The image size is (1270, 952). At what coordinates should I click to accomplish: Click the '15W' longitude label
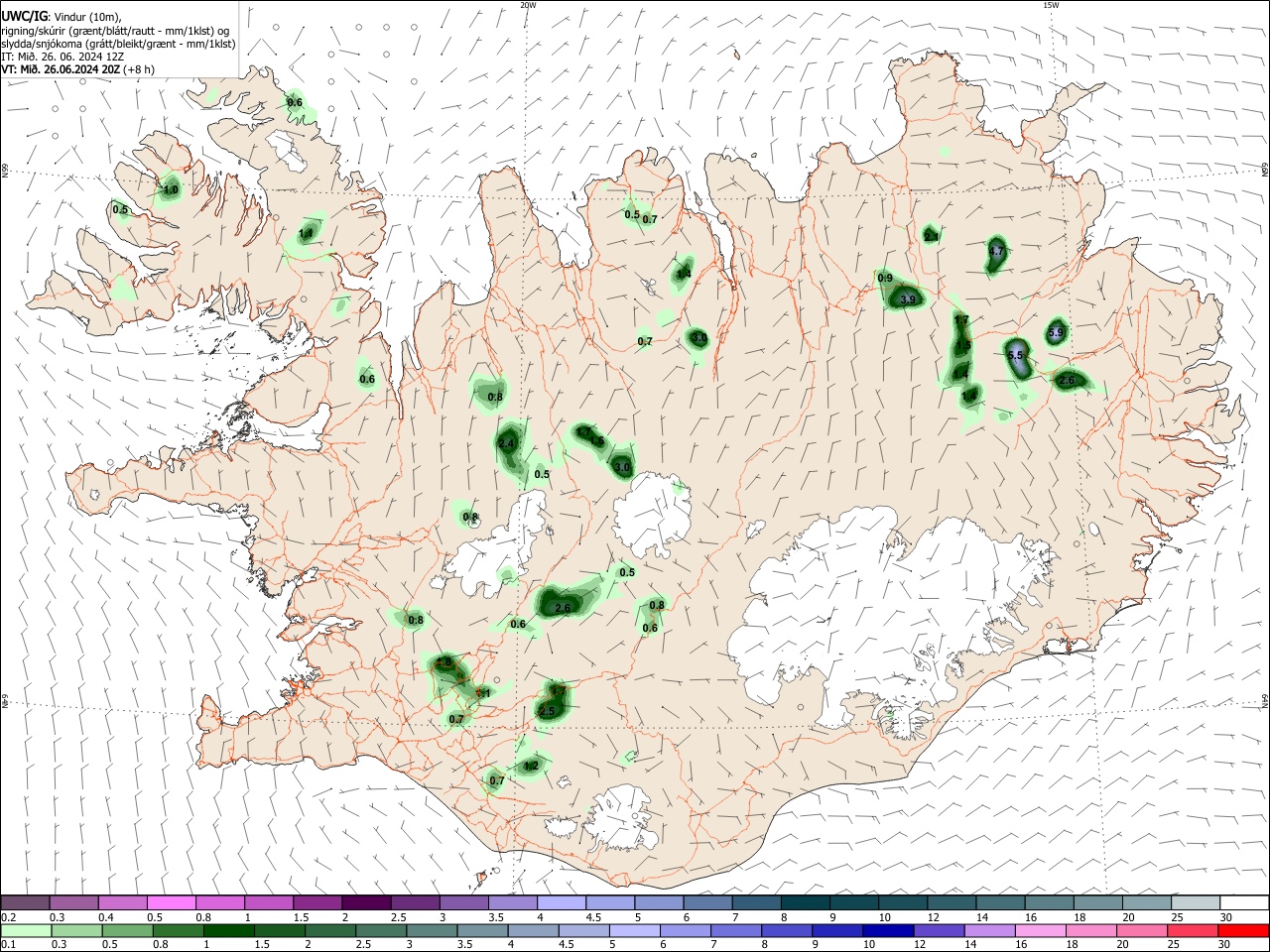point(1051,5)
